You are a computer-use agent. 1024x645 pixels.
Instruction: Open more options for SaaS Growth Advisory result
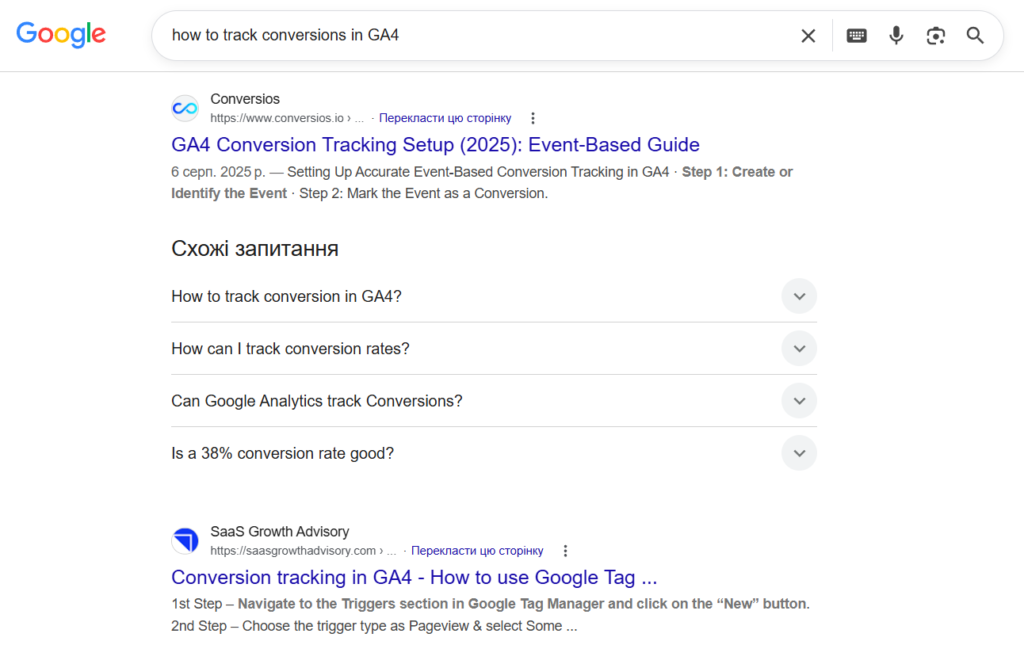coord(565,551)
